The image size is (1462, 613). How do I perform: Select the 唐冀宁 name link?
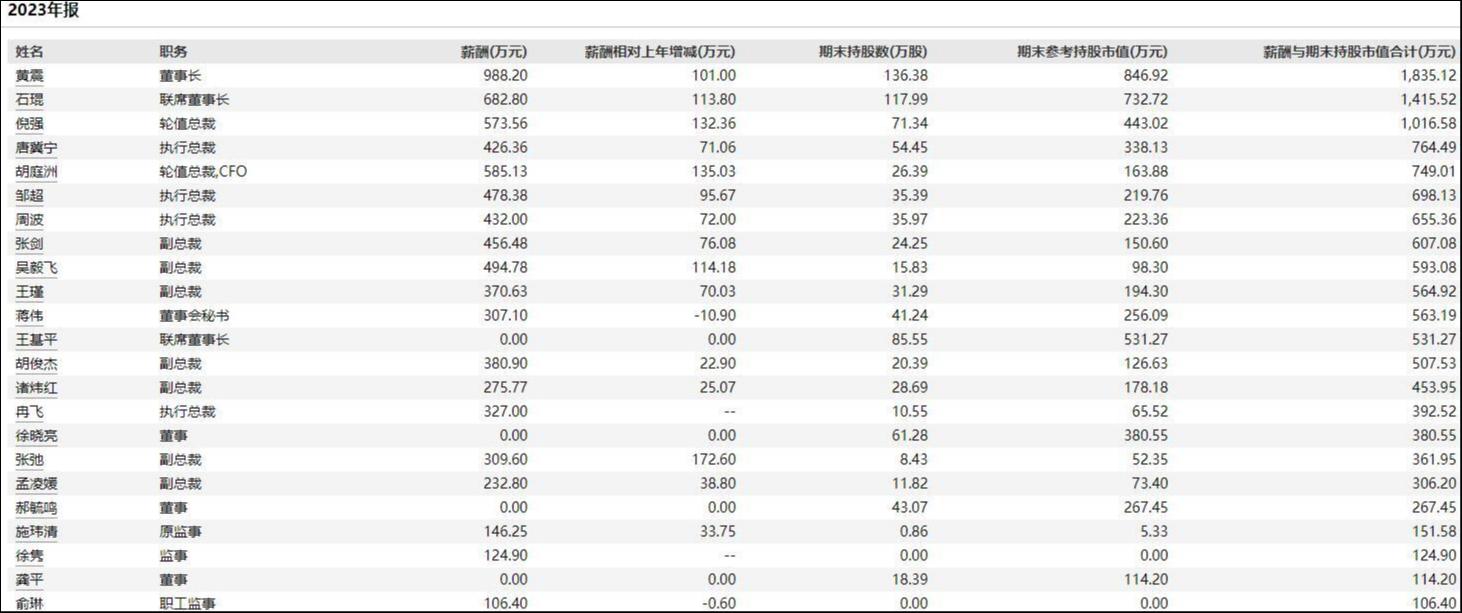[37, 148]
